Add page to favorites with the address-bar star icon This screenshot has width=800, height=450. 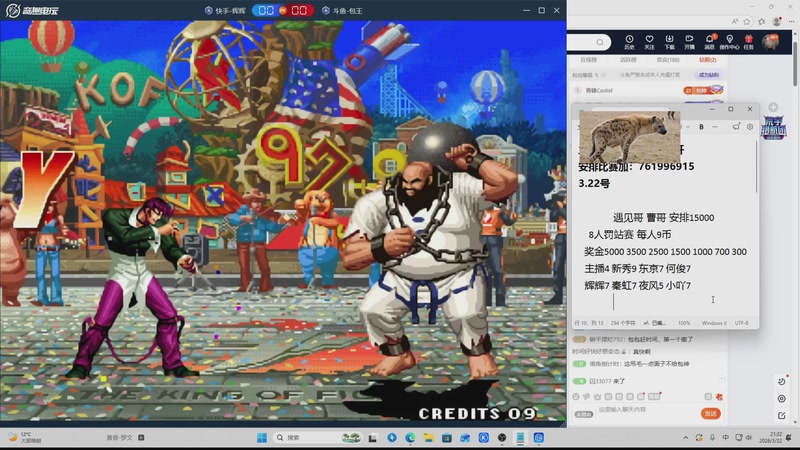(747, 21)
